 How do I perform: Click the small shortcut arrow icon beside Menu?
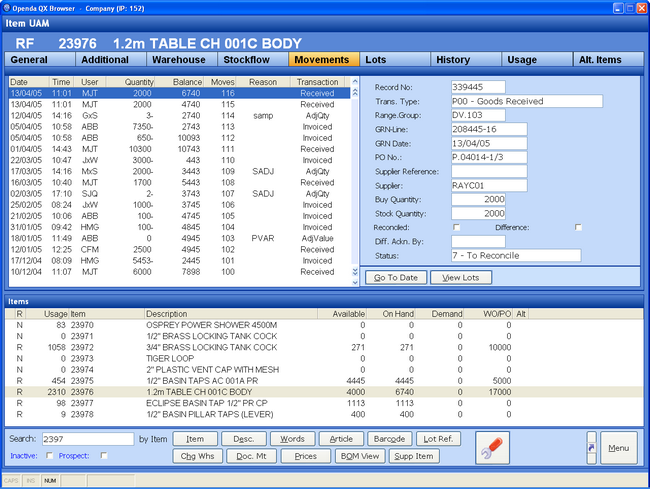pos(592,448)
